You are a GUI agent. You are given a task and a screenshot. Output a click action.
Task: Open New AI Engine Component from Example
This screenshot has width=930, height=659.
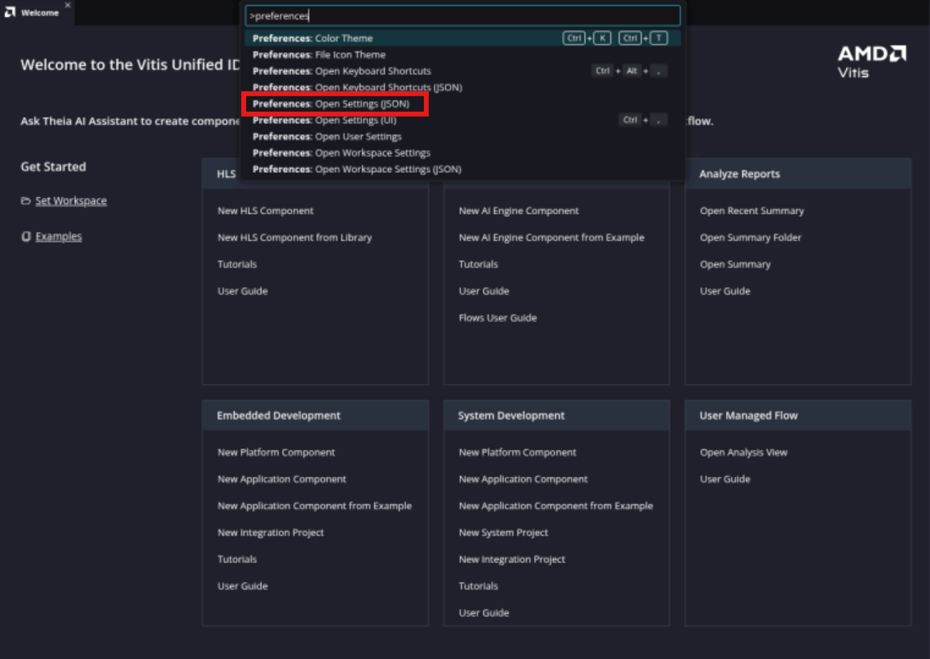tap(551, 237)
